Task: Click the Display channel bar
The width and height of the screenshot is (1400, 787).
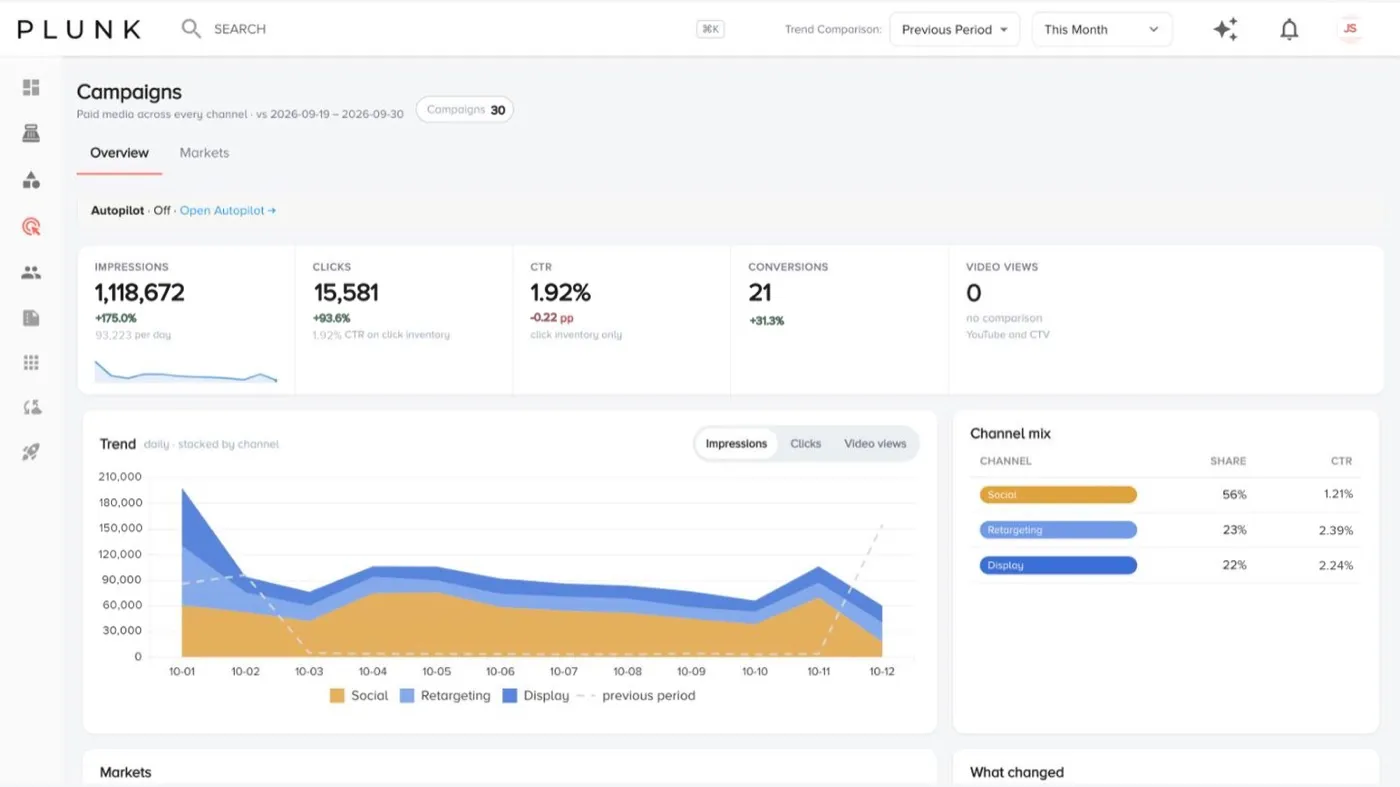Action: coord(1058,565)
